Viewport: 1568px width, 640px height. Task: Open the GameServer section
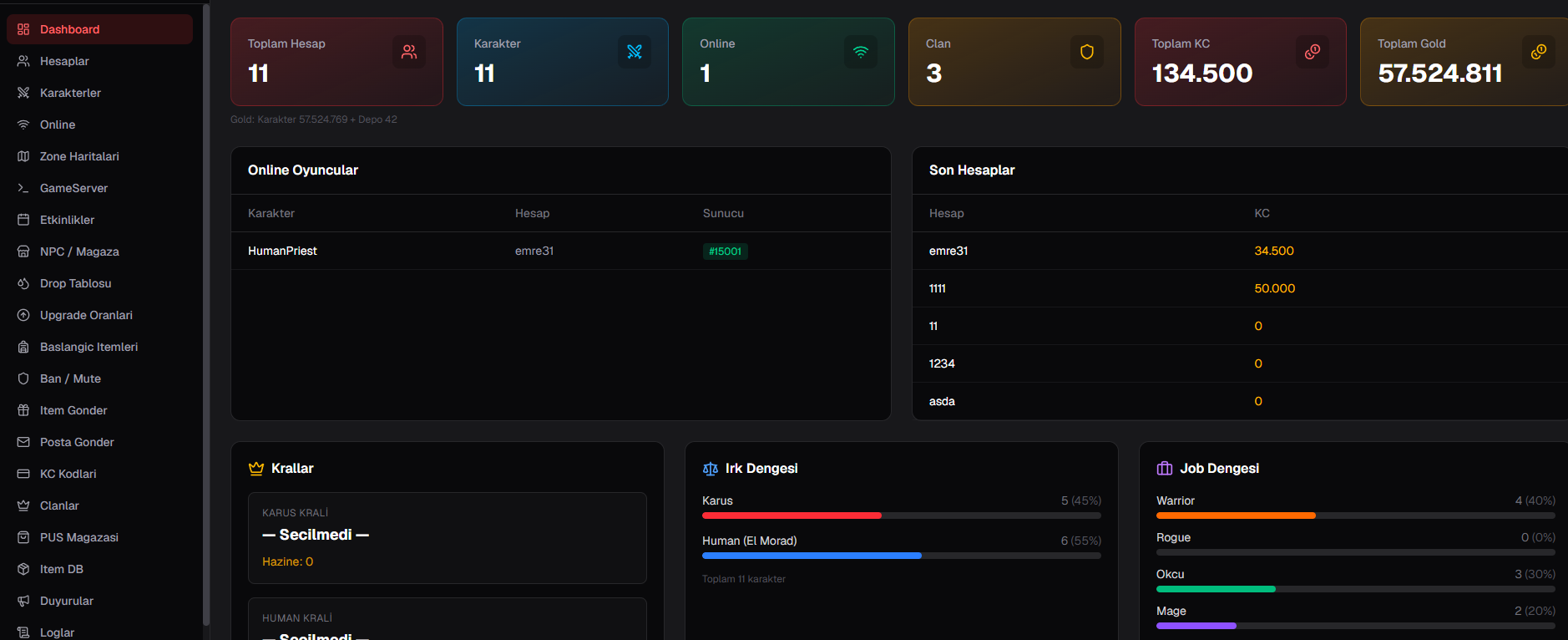click(99, 188)
